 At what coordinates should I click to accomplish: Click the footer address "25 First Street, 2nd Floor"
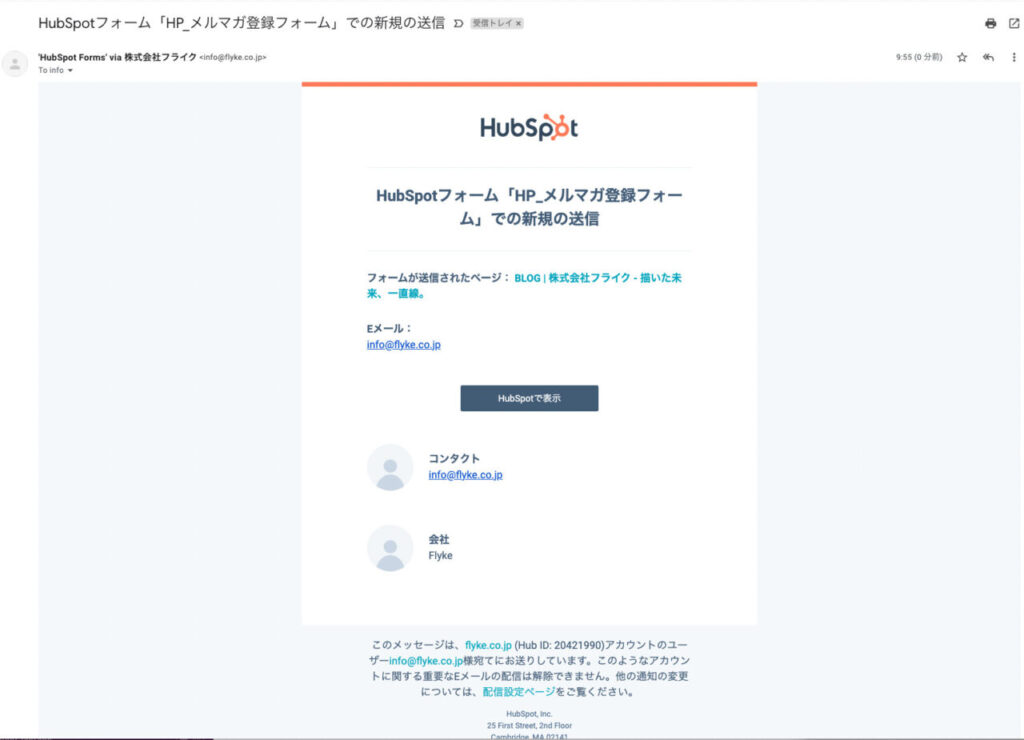click(529, 726)
